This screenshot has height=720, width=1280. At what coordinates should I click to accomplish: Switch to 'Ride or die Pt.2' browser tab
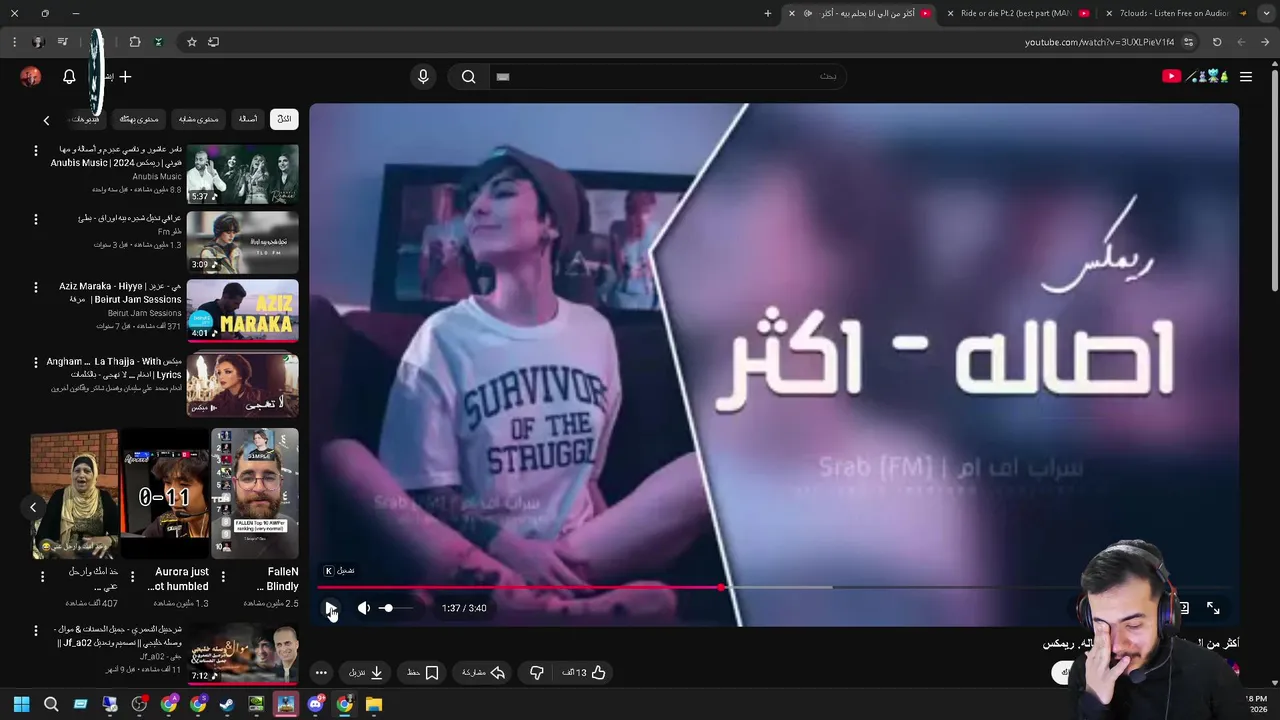point(1015,13)
